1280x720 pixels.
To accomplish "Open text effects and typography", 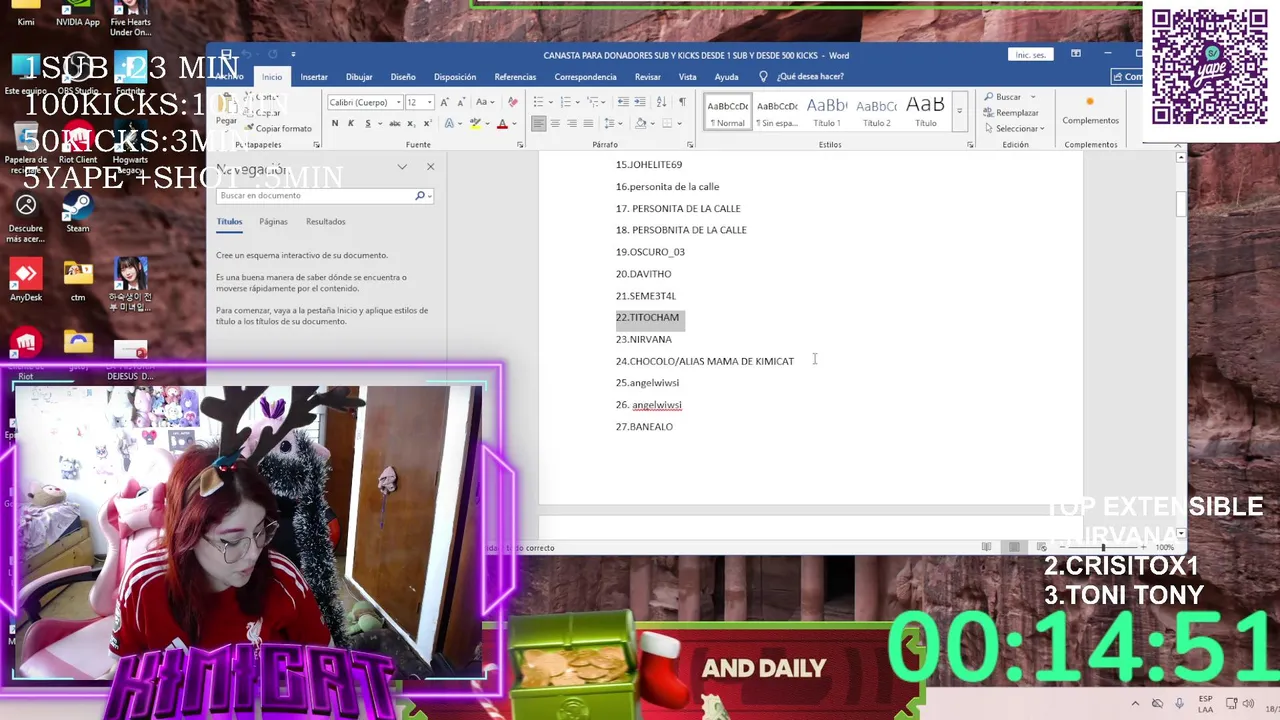I will tap(449, 123).
